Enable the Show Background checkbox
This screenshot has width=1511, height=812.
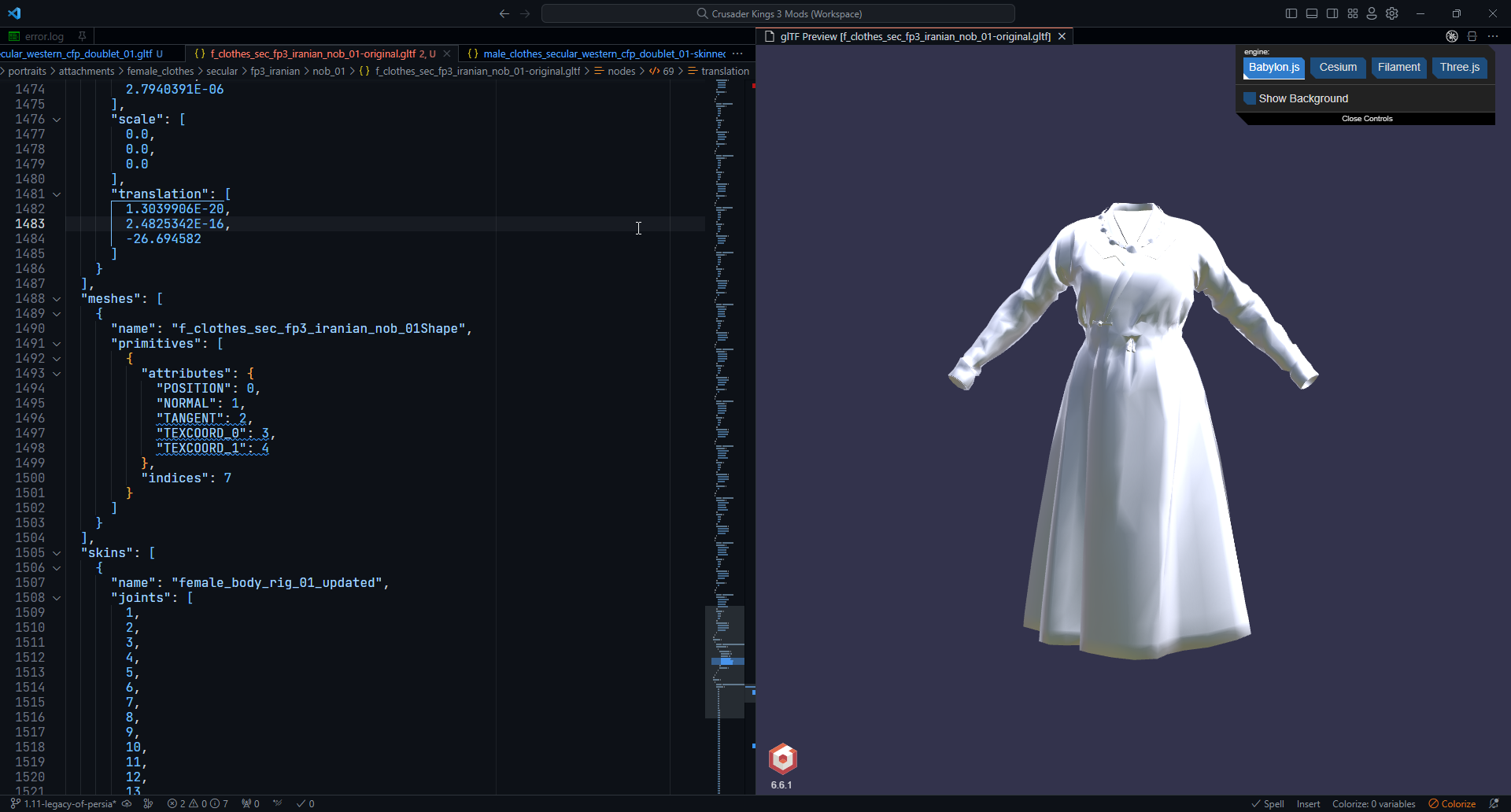(x=1250, y=98)
